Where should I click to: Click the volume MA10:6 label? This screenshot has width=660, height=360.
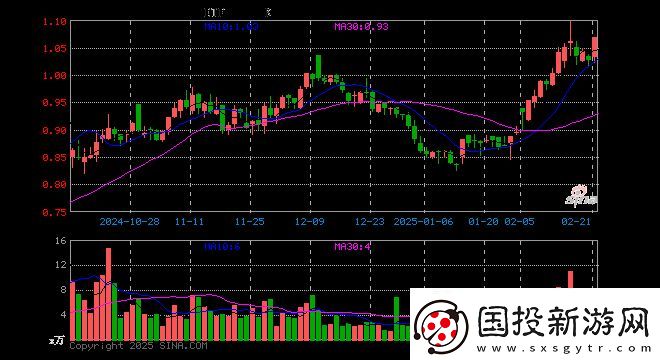(x=222, y=246)
